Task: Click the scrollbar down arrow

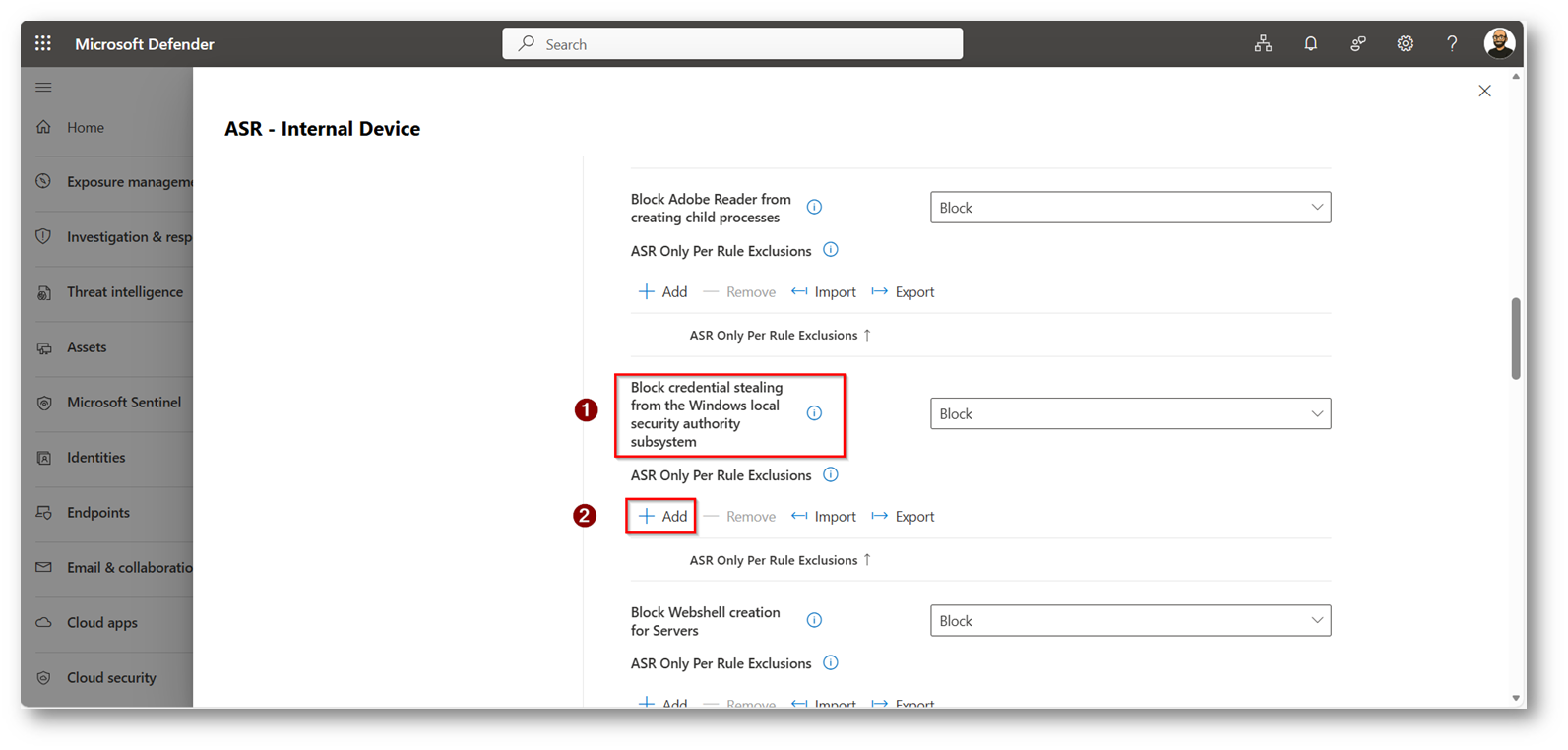Action: (x=1516, y=698)
